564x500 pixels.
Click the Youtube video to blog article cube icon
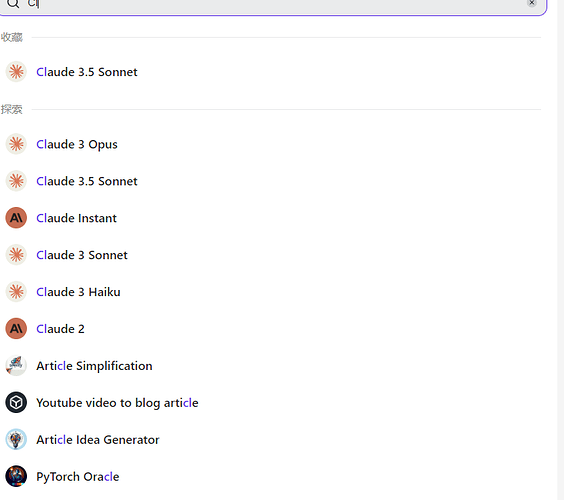pos(16,402)
